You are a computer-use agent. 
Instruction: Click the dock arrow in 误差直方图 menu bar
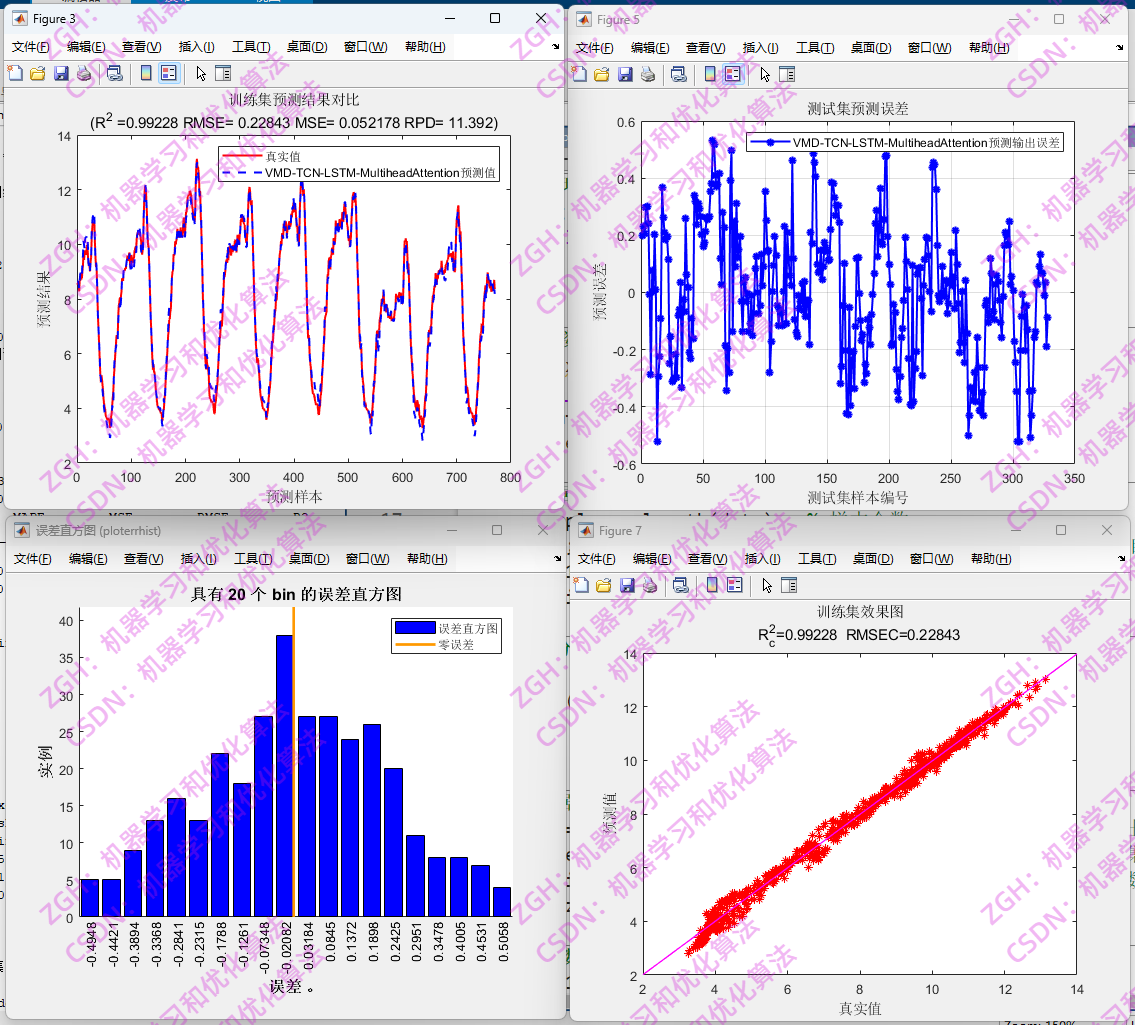(x=557, y=559)
